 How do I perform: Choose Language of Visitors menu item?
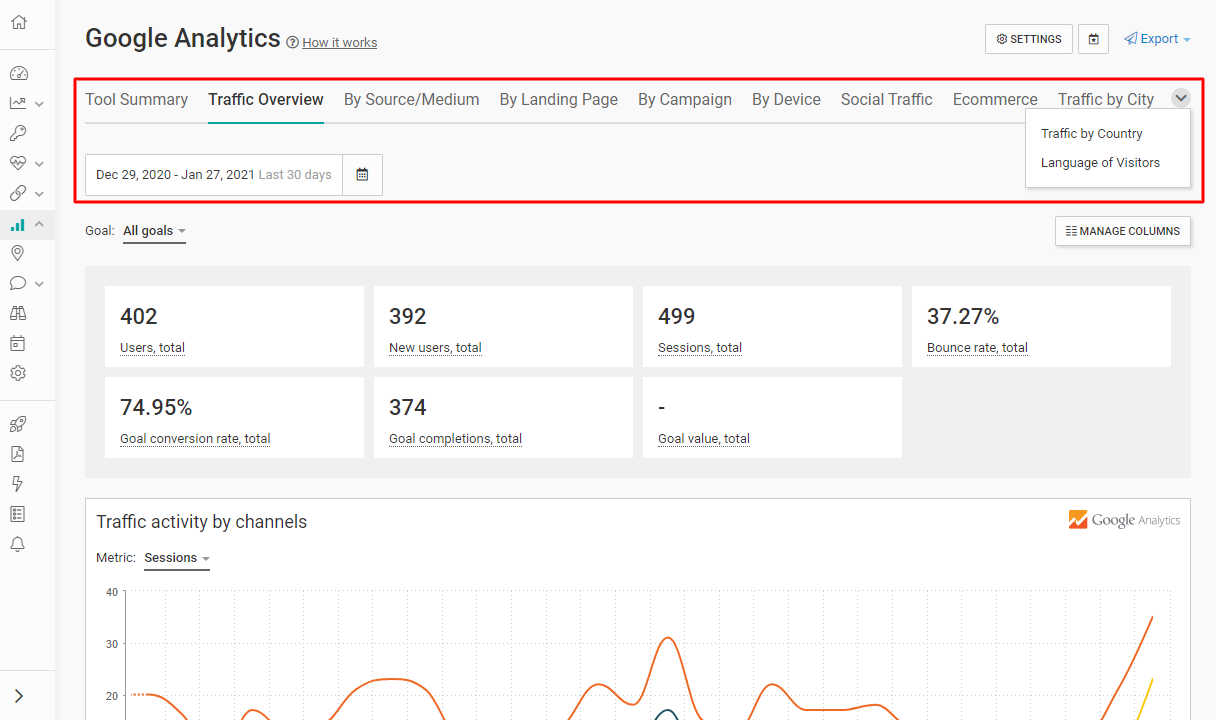(1100, 163)
